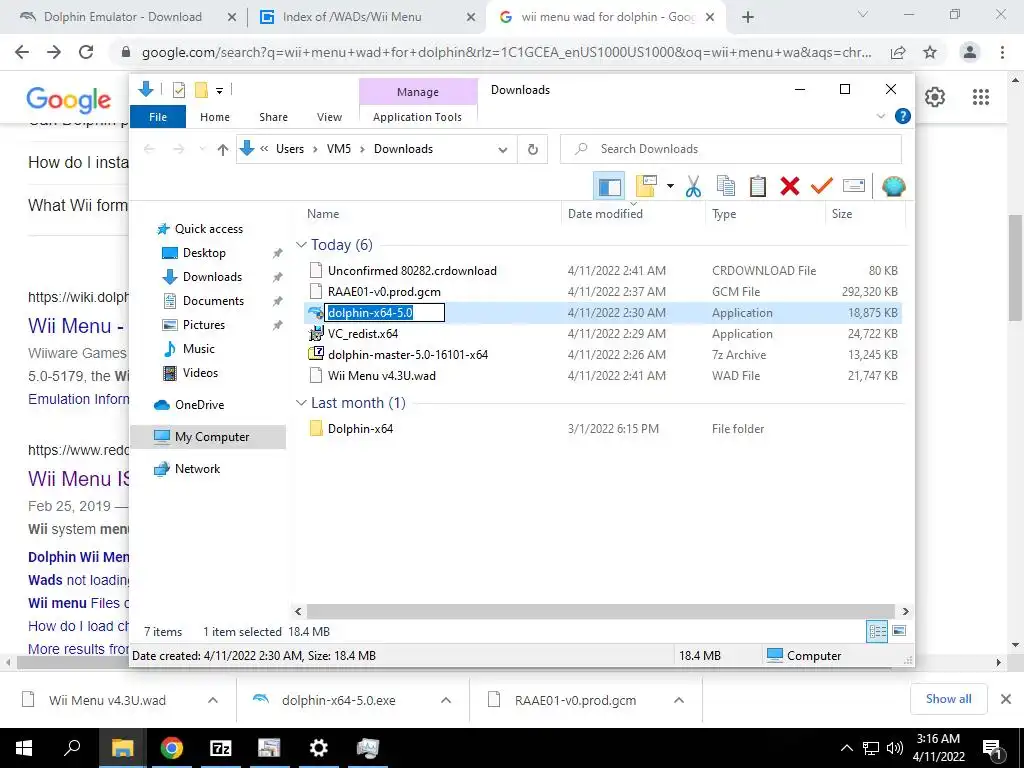Switch to the View ribbon tab
Viewport: 1024px width, 768px height.
coord(329,117)
